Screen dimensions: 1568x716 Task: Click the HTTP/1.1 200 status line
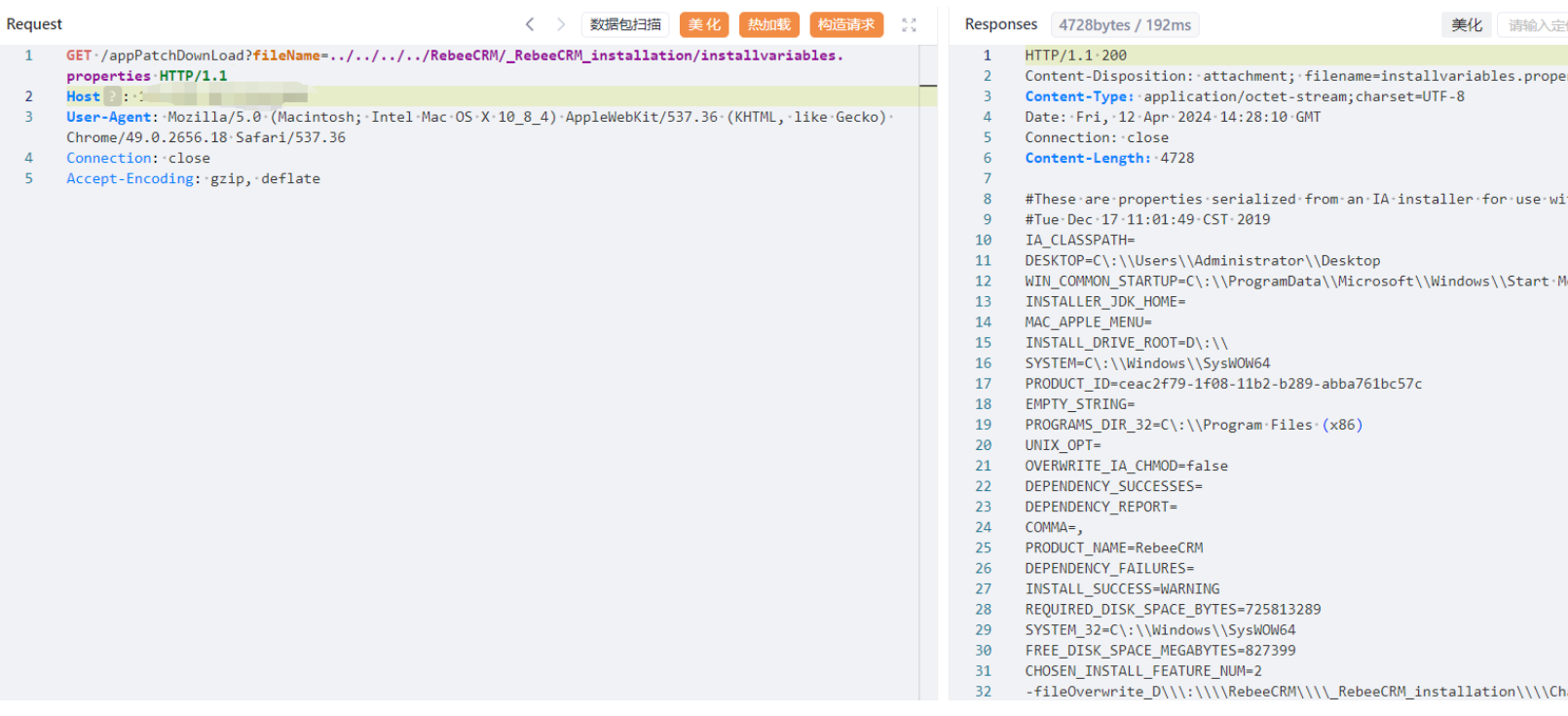click(x=1075, y=56)
